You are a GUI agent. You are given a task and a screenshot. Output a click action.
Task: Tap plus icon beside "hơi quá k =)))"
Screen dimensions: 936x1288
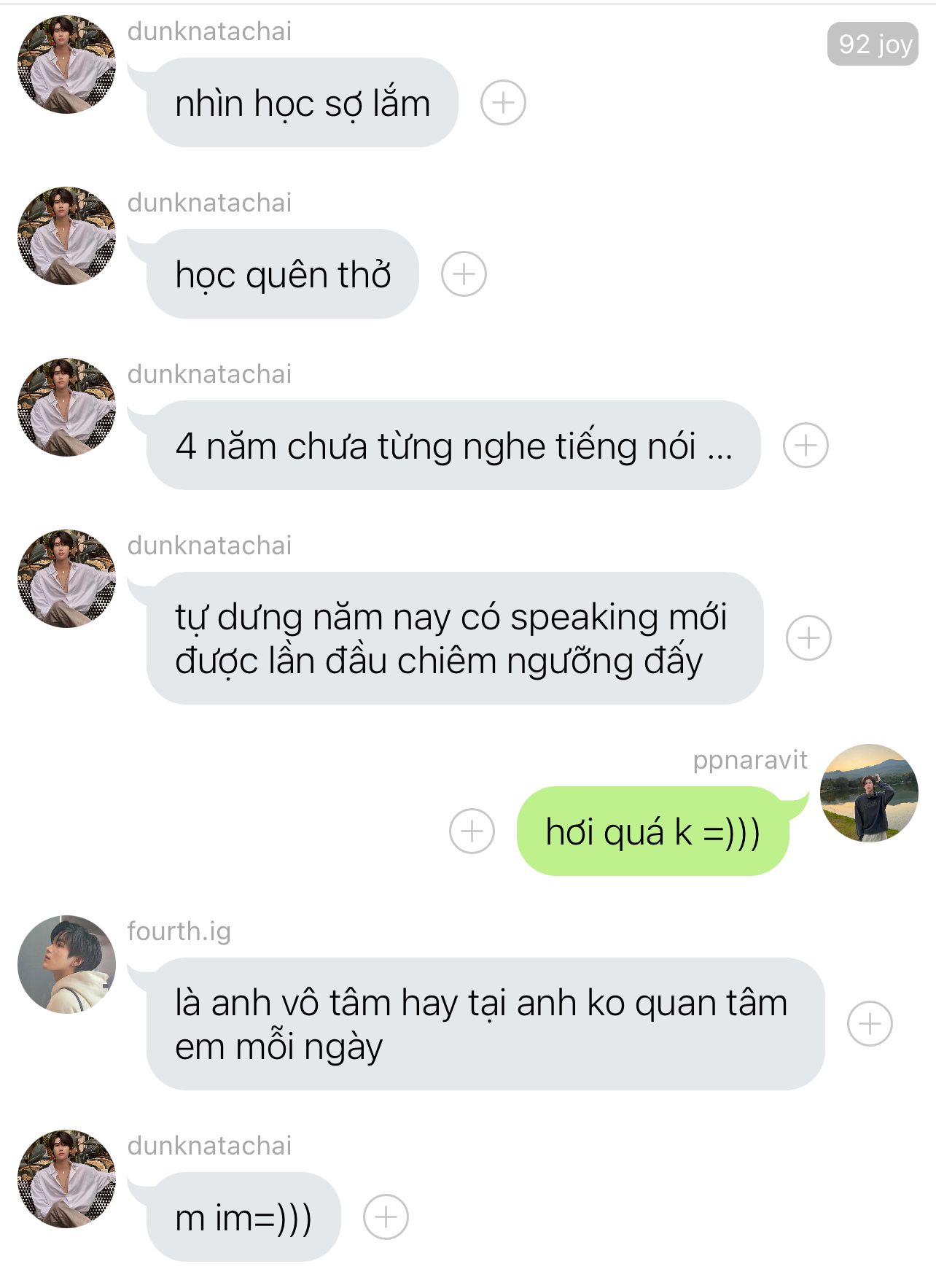[x=472, y=831]
